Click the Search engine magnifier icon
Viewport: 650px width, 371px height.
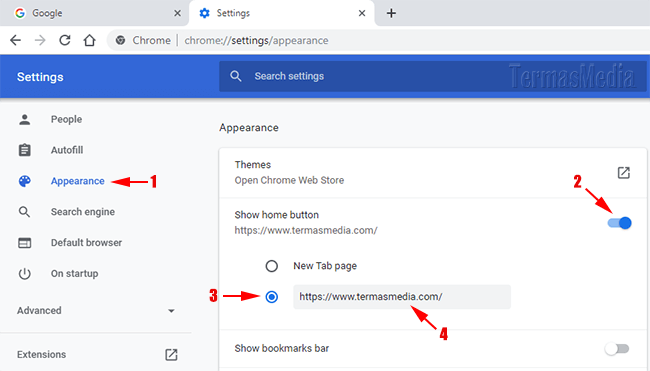[24, 212]
